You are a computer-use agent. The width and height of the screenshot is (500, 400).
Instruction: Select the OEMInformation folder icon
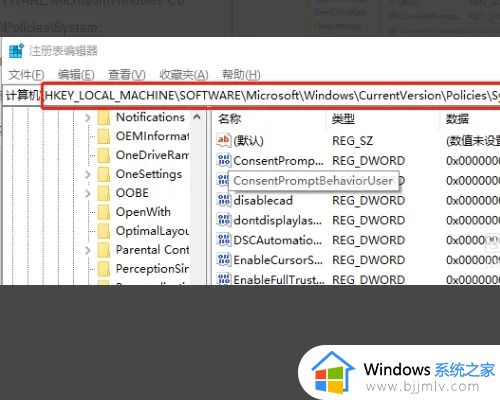pos(104,136)
